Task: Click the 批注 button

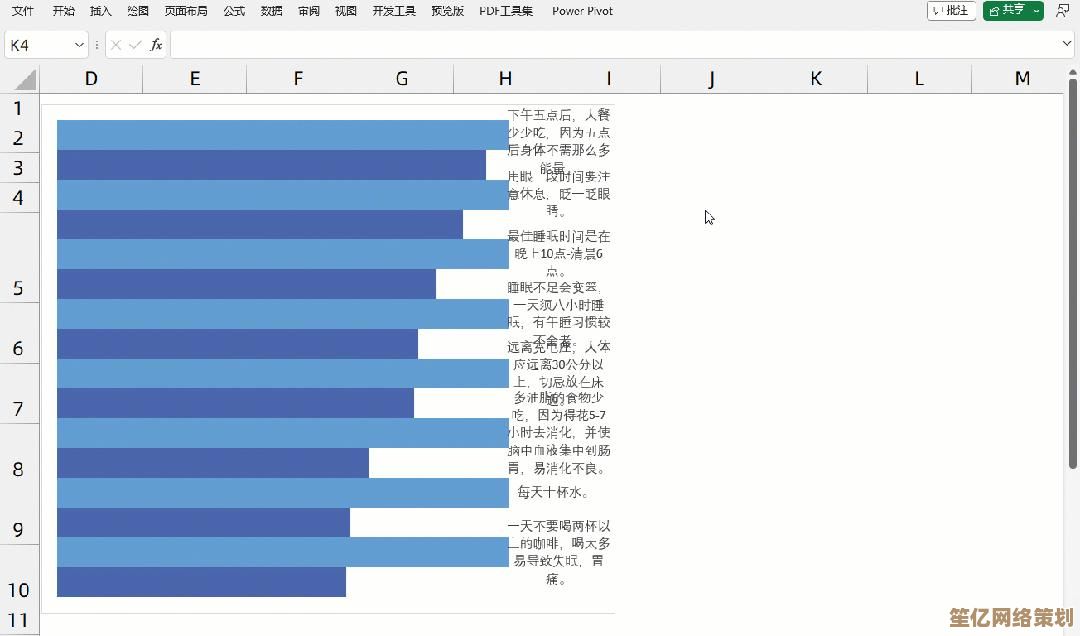Action: tap(950, 11)
